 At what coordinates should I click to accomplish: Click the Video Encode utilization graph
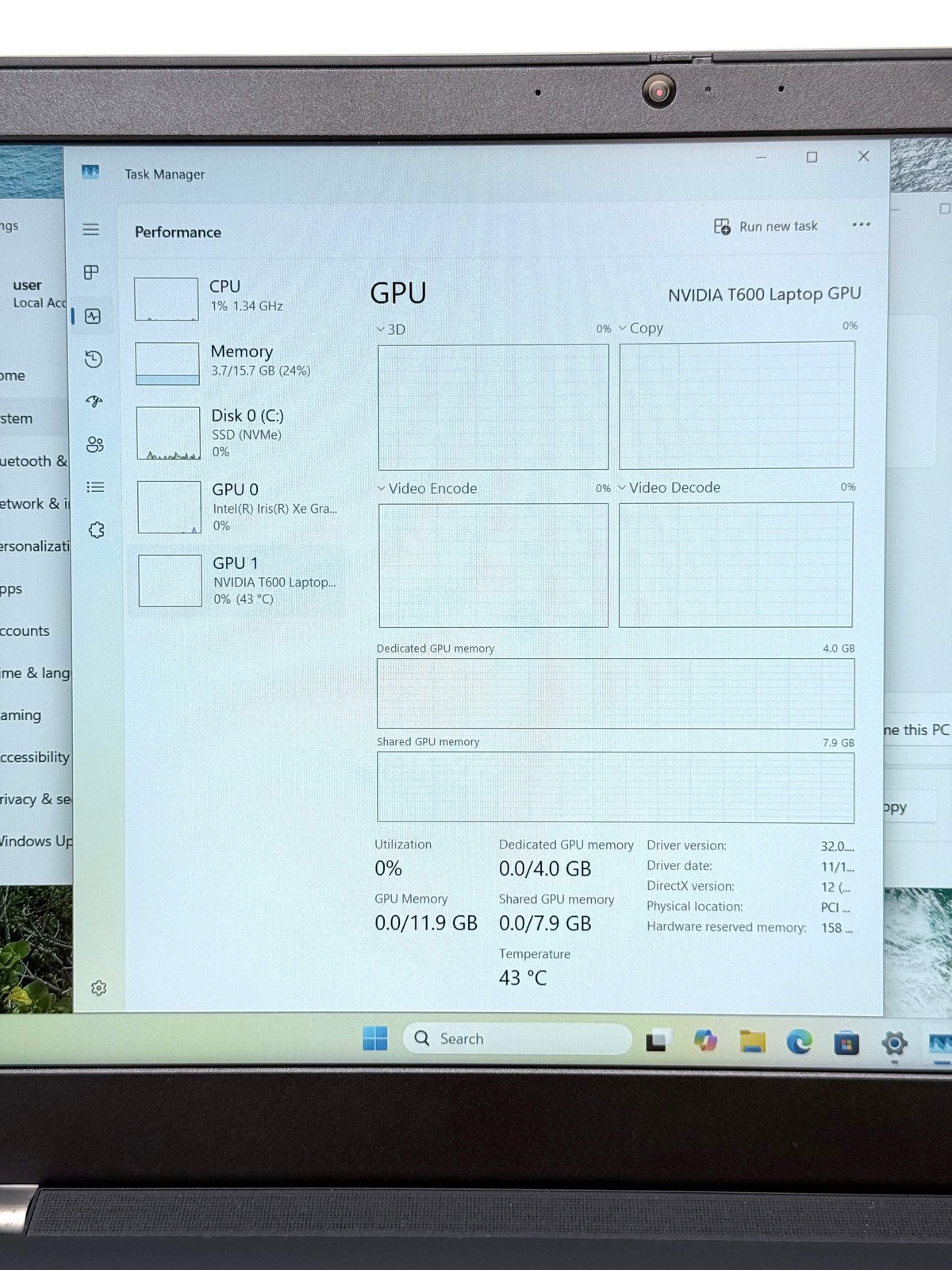[x=493, y=565]
